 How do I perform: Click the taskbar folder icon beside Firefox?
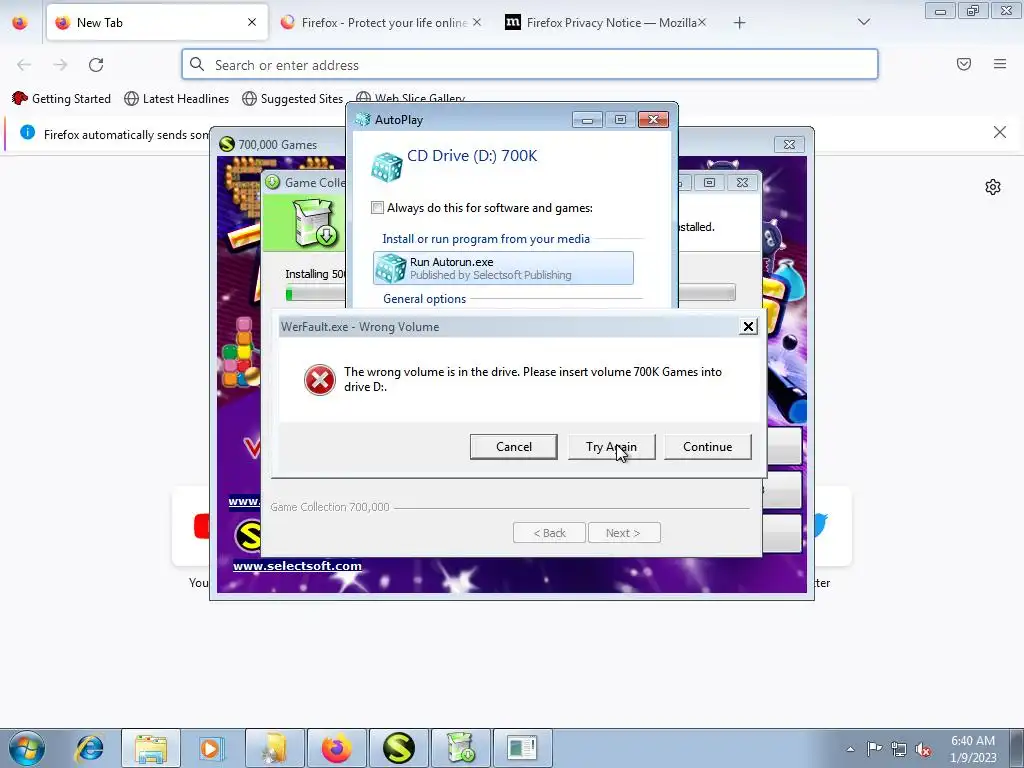pyautogui.click(x=274, y=748)
